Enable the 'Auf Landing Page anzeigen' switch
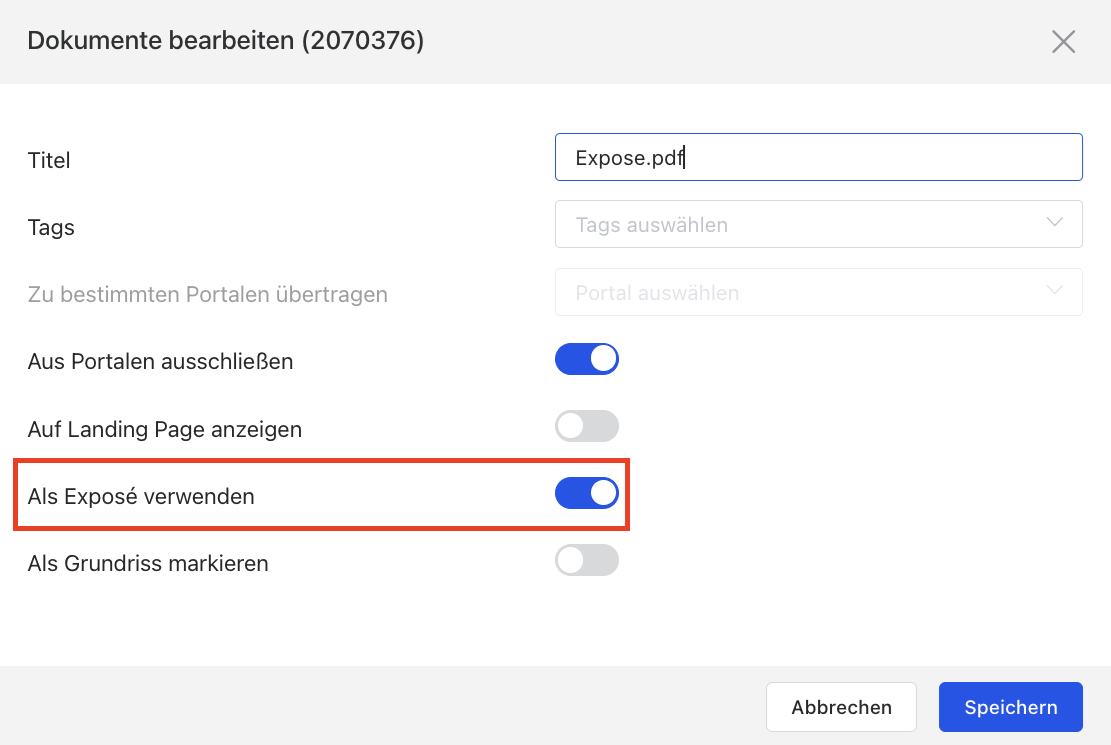The height and width of the screenshot is (745, 1111). 587,427
